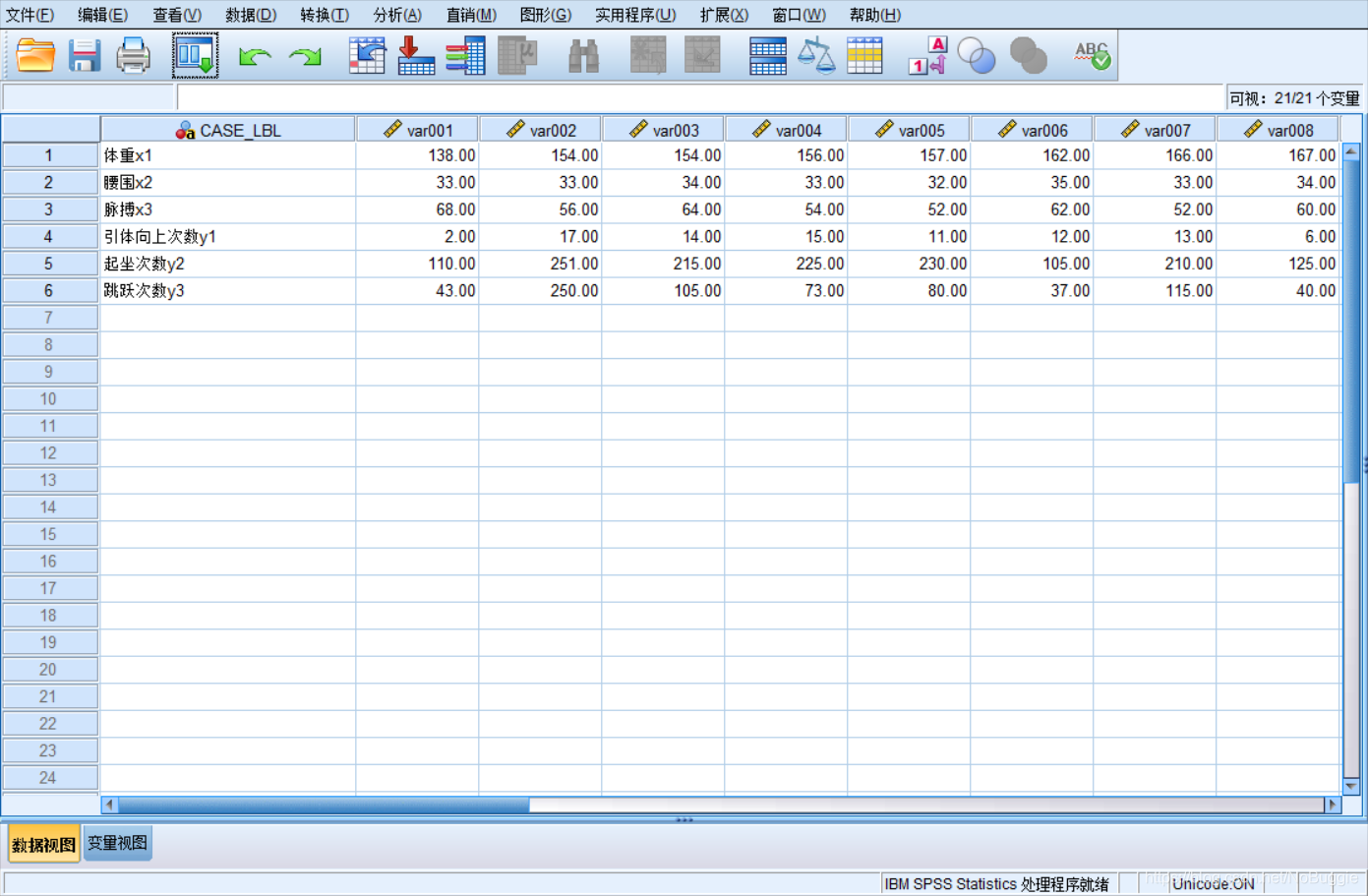1368x896 pixels.
Task: Run the ABC spell check icon
Action: point(1092,56)
